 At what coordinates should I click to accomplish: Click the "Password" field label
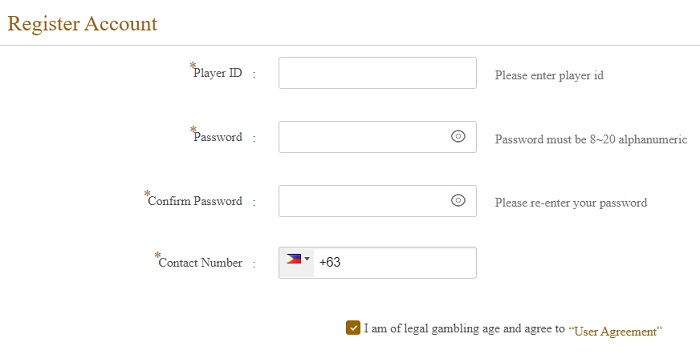click(218, 137)
